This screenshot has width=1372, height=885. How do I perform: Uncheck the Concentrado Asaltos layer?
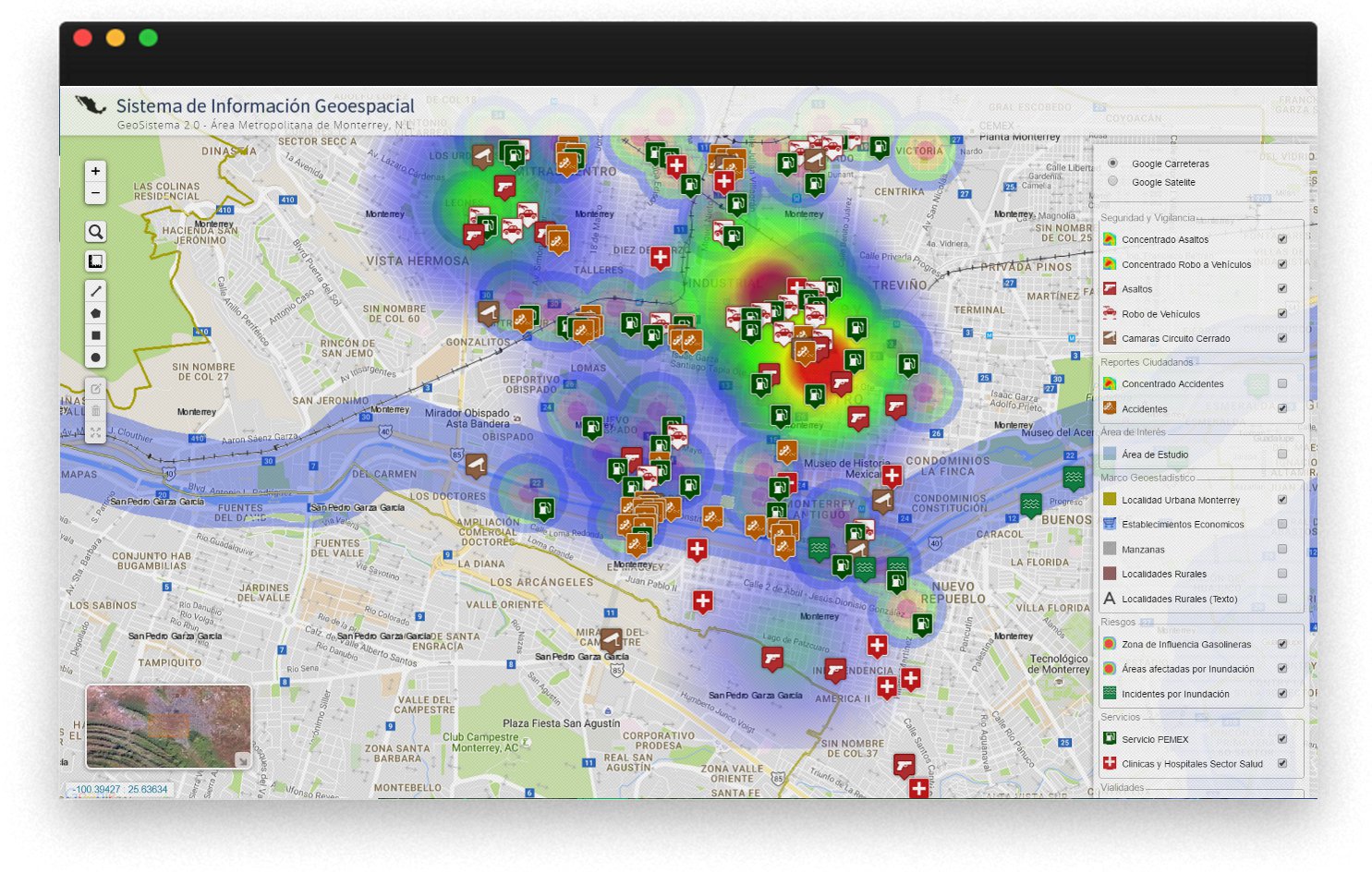pyautogui.click(x=1282, y=239)
